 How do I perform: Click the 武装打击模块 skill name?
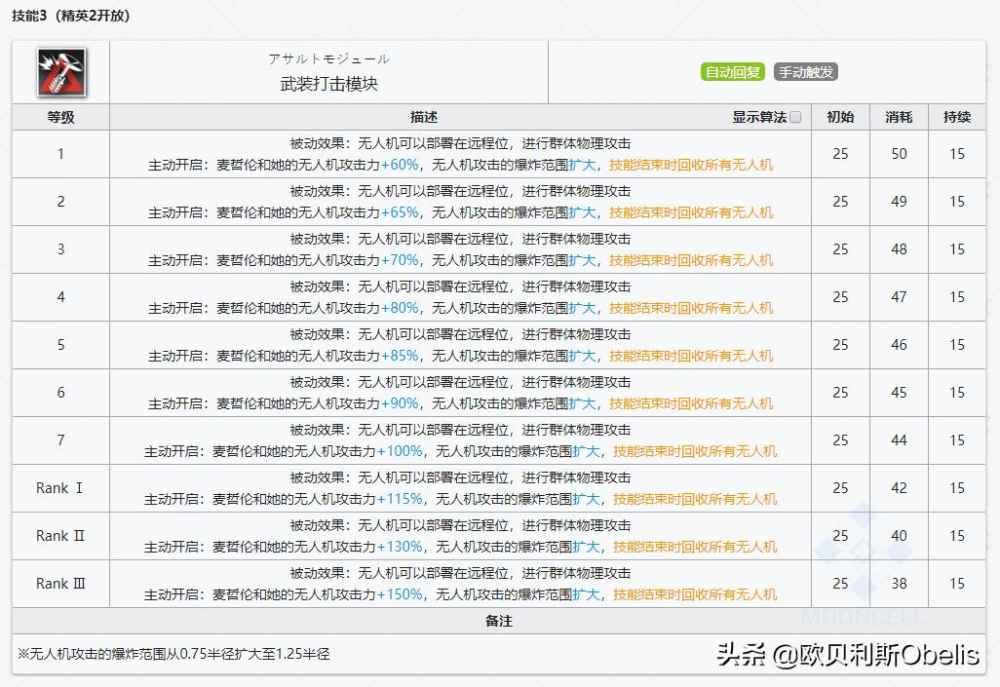[x=328, y=84]
